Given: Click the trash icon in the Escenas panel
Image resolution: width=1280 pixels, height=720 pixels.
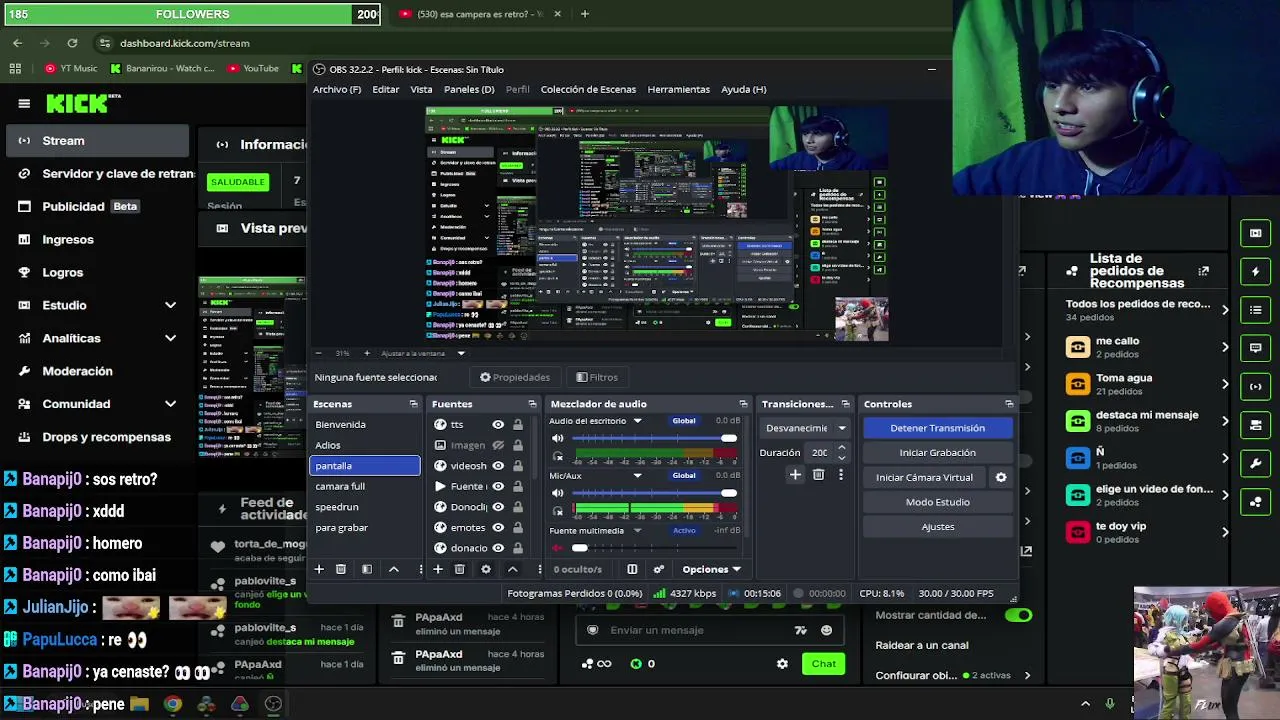Looking at the screenshot, I should [x=341, y=569].
